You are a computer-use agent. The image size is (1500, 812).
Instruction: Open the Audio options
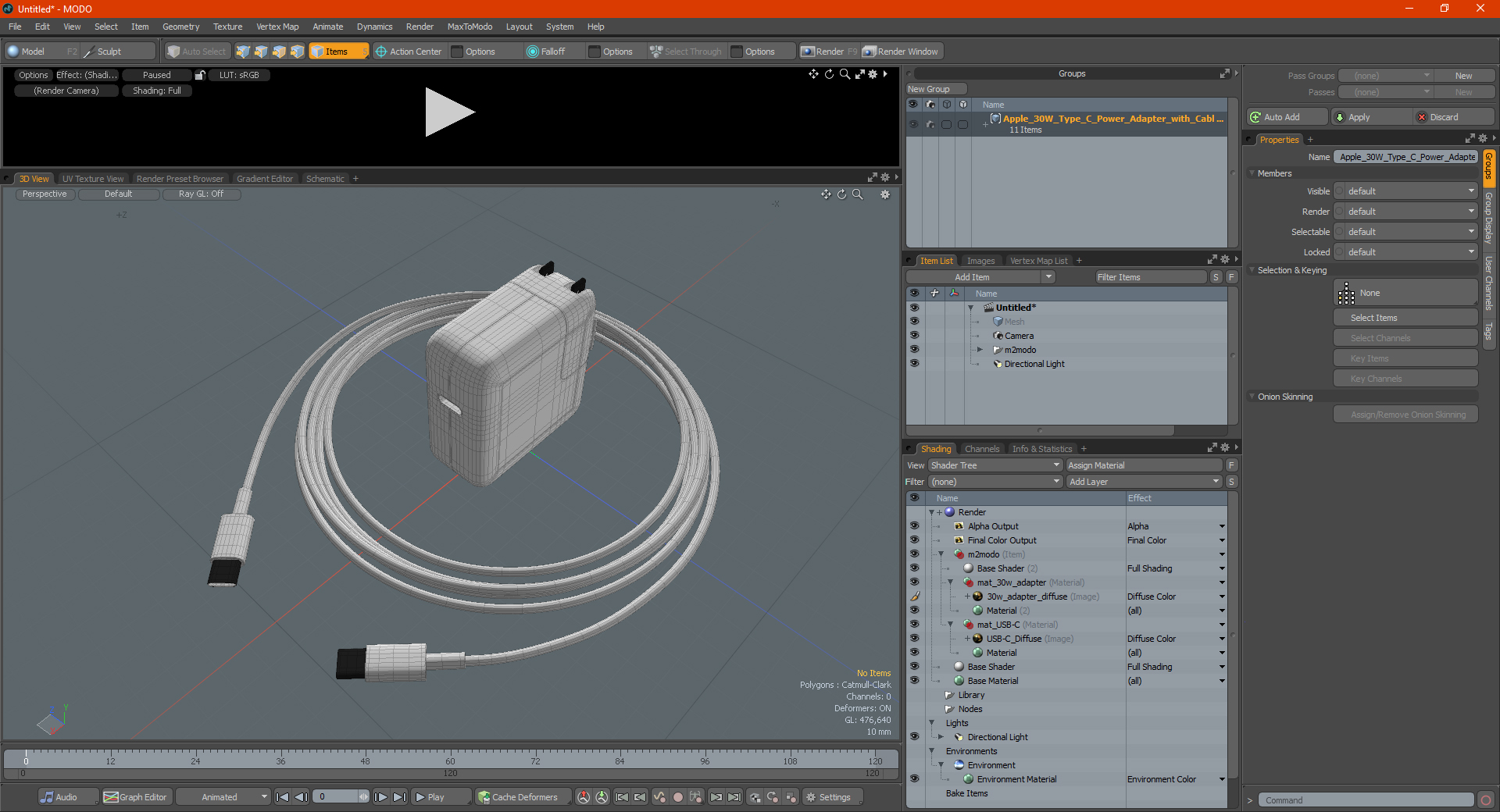tap(67, 797)
